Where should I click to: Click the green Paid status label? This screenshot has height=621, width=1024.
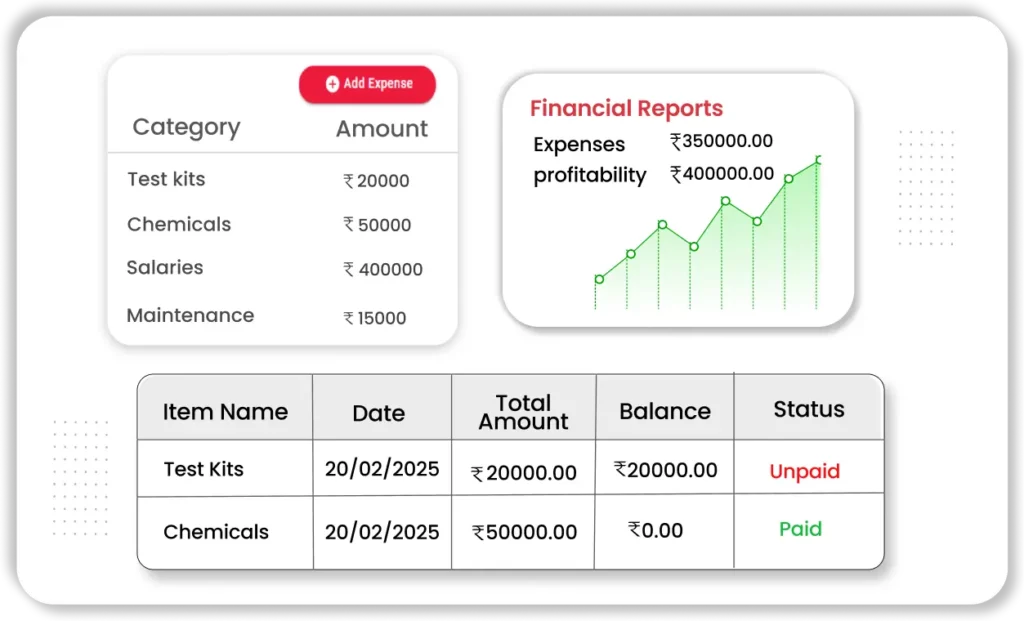click(x=800, y=529)
